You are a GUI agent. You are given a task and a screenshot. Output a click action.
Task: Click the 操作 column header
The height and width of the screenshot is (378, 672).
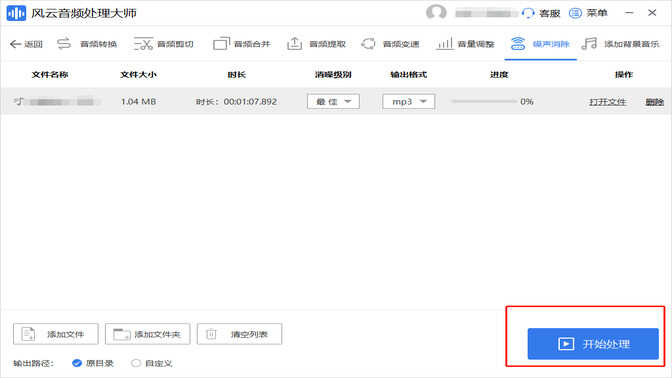click(x=624, y=75)
